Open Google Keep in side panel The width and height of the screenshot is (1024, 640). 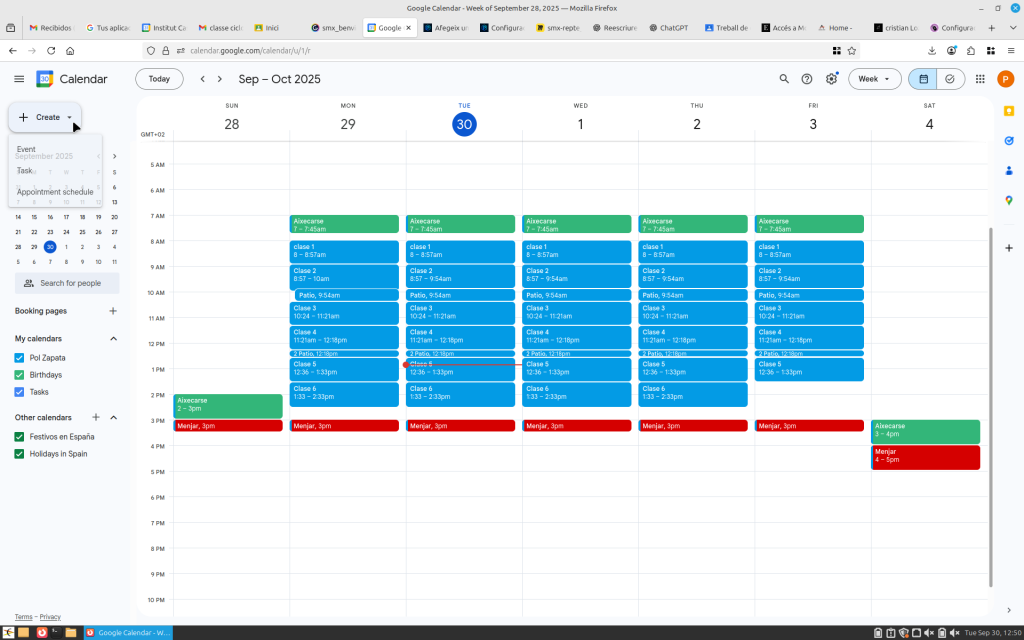click(1009, 111)
